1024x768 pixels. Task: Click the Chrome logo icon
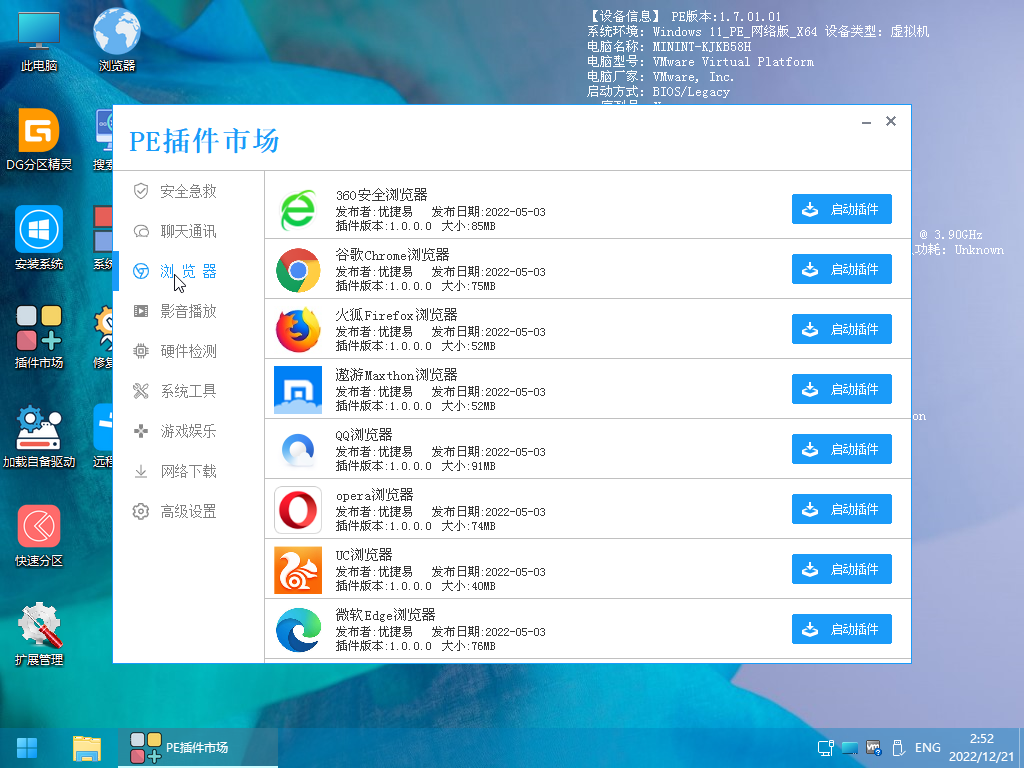298,270
